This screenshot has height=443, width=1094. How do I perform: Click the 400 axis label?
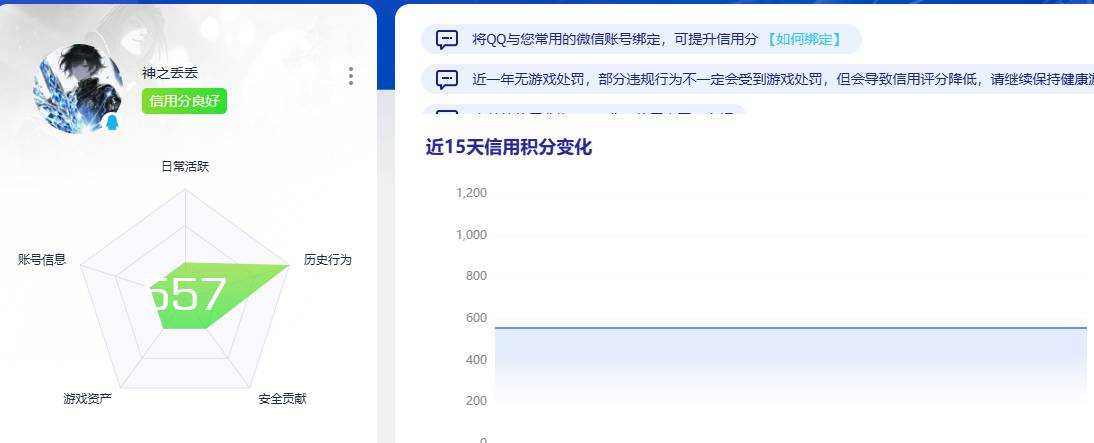(x=476, y=359)
